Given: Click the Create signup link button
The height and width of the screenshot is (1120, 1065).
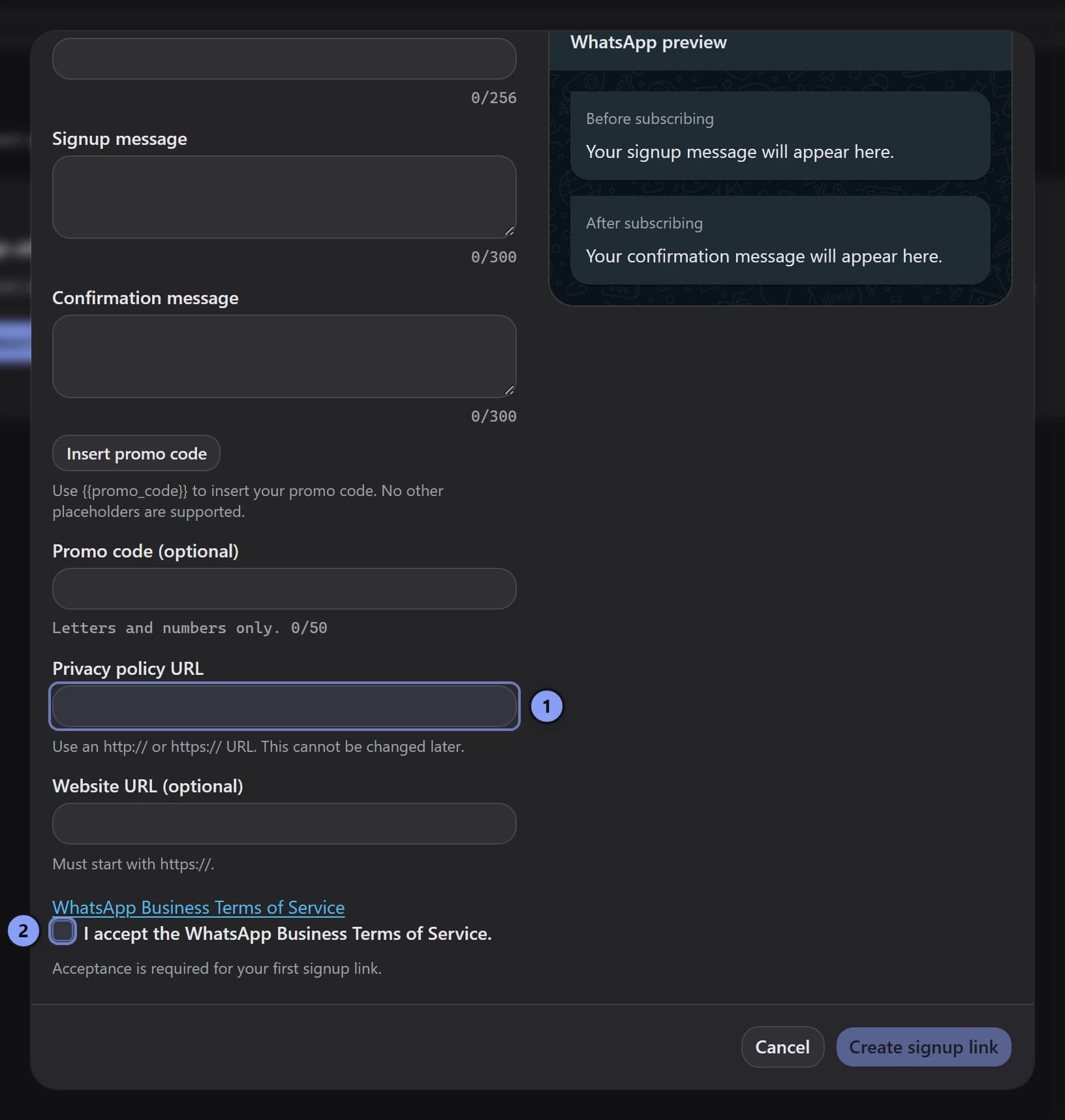Looking at the screenshot, I should pyautogui.click(x=923, y=1047).
